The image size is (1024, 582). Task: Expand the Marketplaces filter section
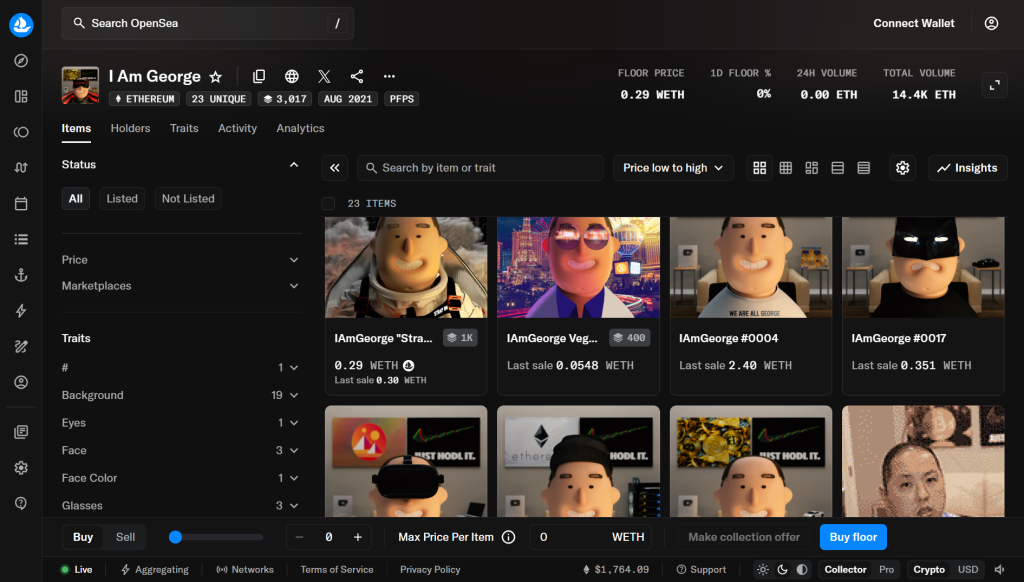[180, 286]
